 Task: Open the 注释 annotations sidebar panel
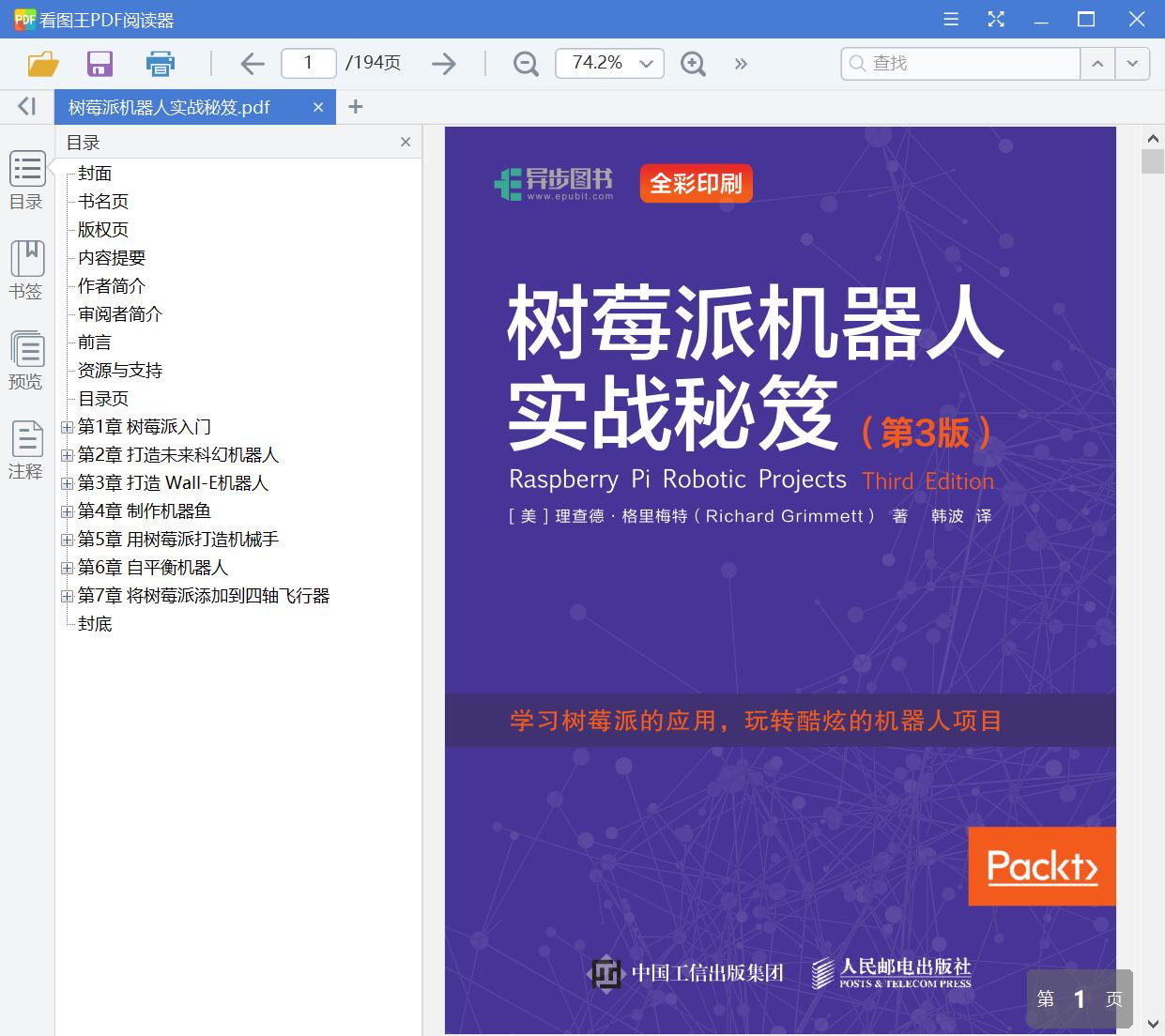(26, 450)
